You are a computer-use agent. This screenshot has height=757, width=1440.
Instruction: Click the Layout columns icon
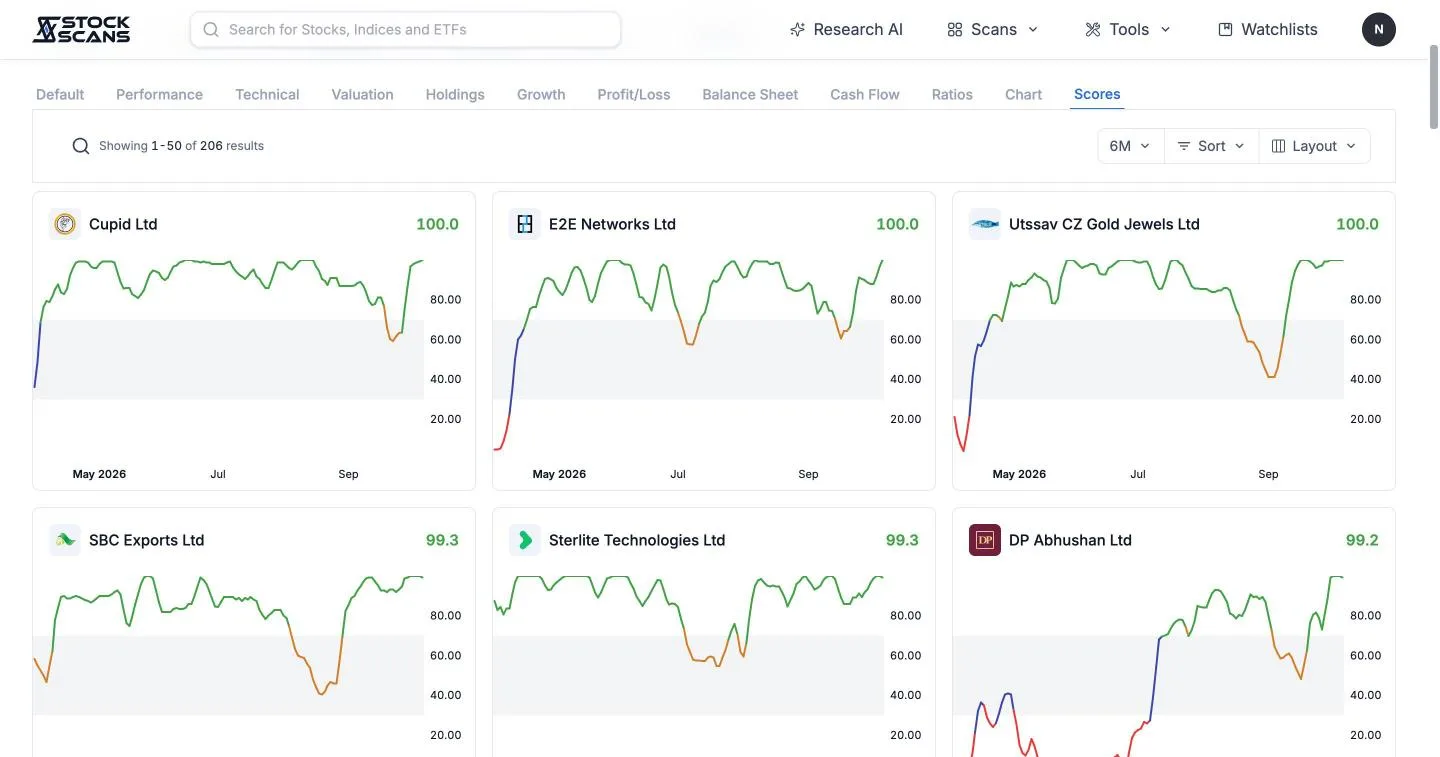1278,146
